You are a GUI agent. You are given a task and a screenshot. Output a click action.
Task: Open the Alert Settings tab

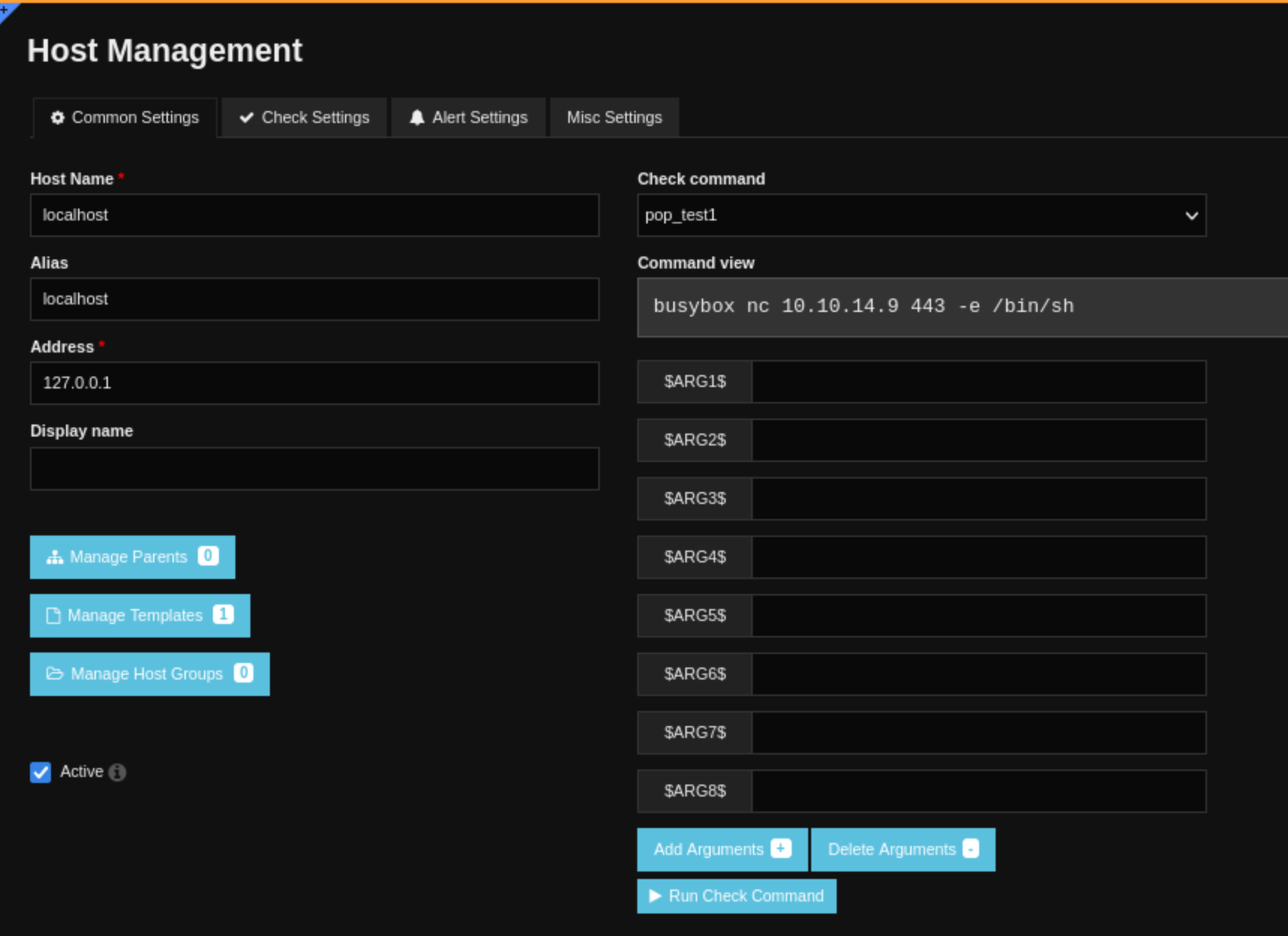(x=469, y=118)
